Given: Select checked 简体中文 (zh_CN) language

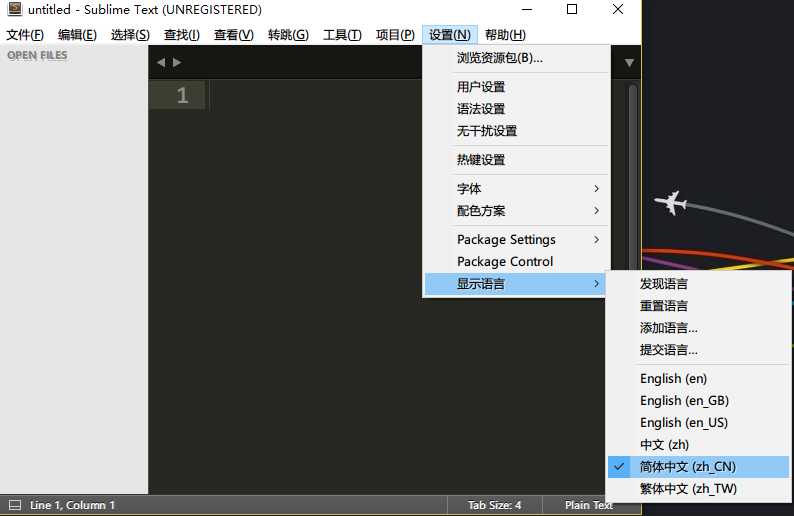Looking at the screenshot, I should [x=698, y=467].
